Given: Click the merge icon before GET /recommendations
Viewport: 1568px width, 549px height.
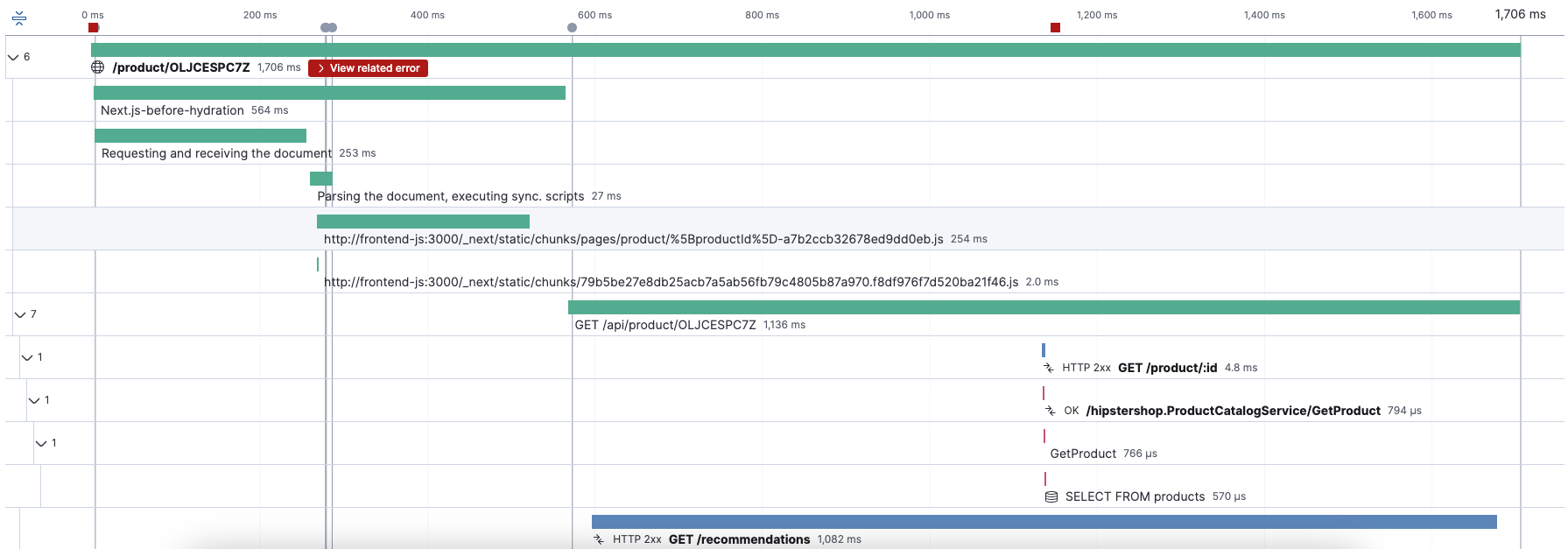Looking at the screenshot, I should [x=599, y=539].
